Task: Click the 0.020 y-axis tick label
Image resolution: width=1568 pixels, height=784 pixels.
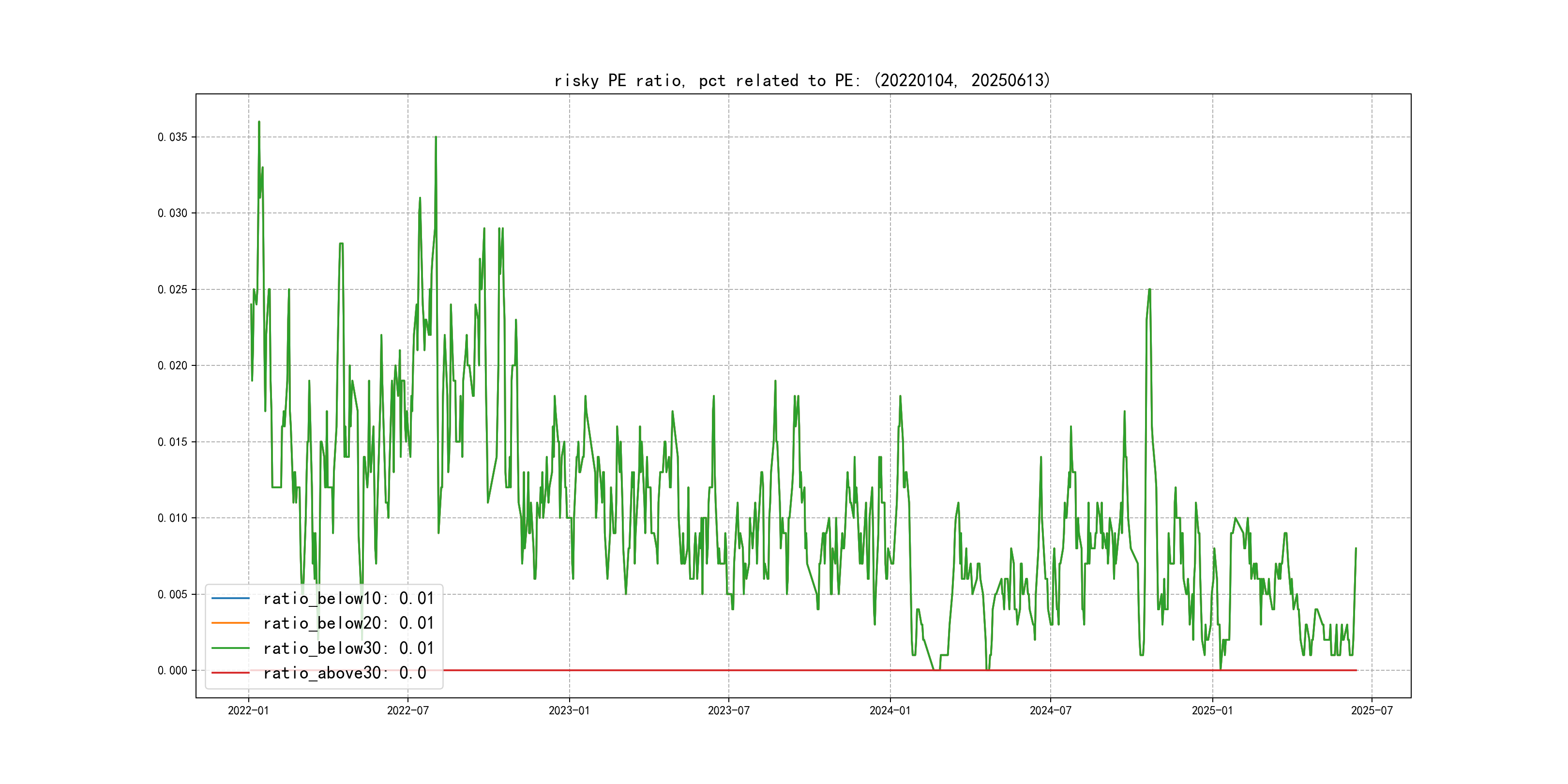Action: point(172,365)
